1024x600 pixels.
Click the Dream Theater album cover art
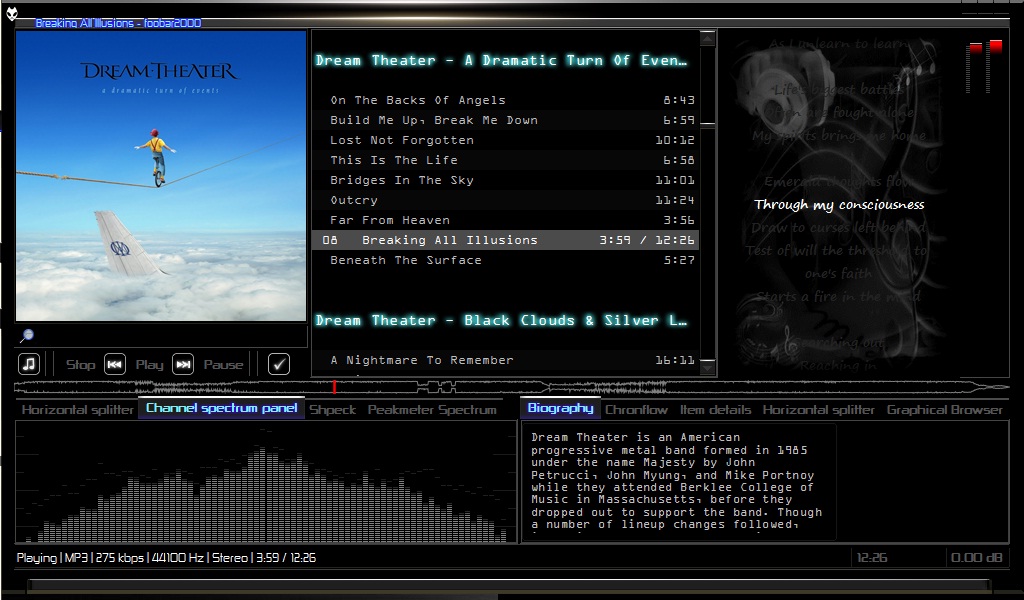tap(161, 176)
